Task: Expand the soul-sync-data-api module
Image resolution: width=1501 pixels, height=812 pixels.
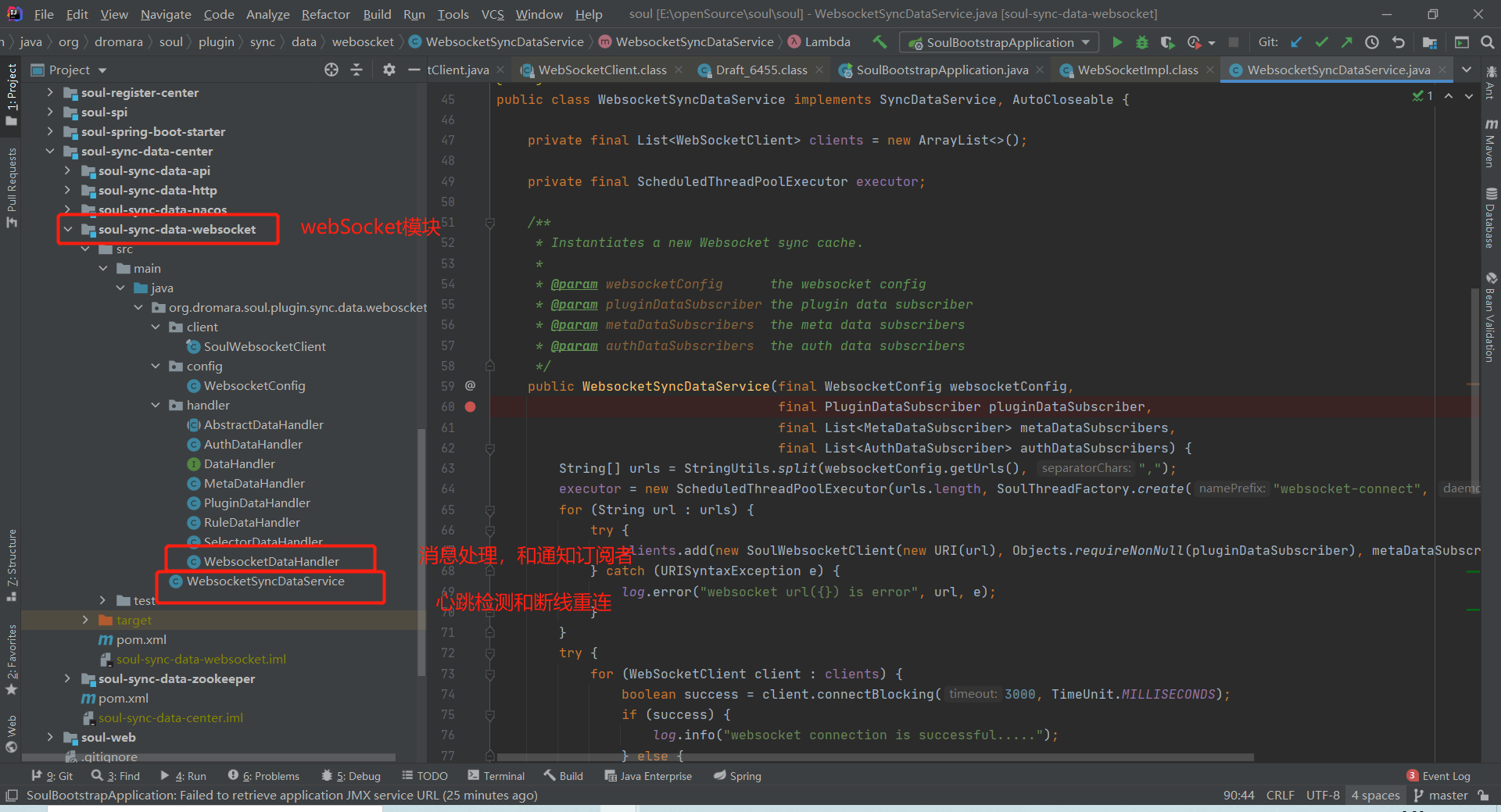Action: tap(68, 171)
